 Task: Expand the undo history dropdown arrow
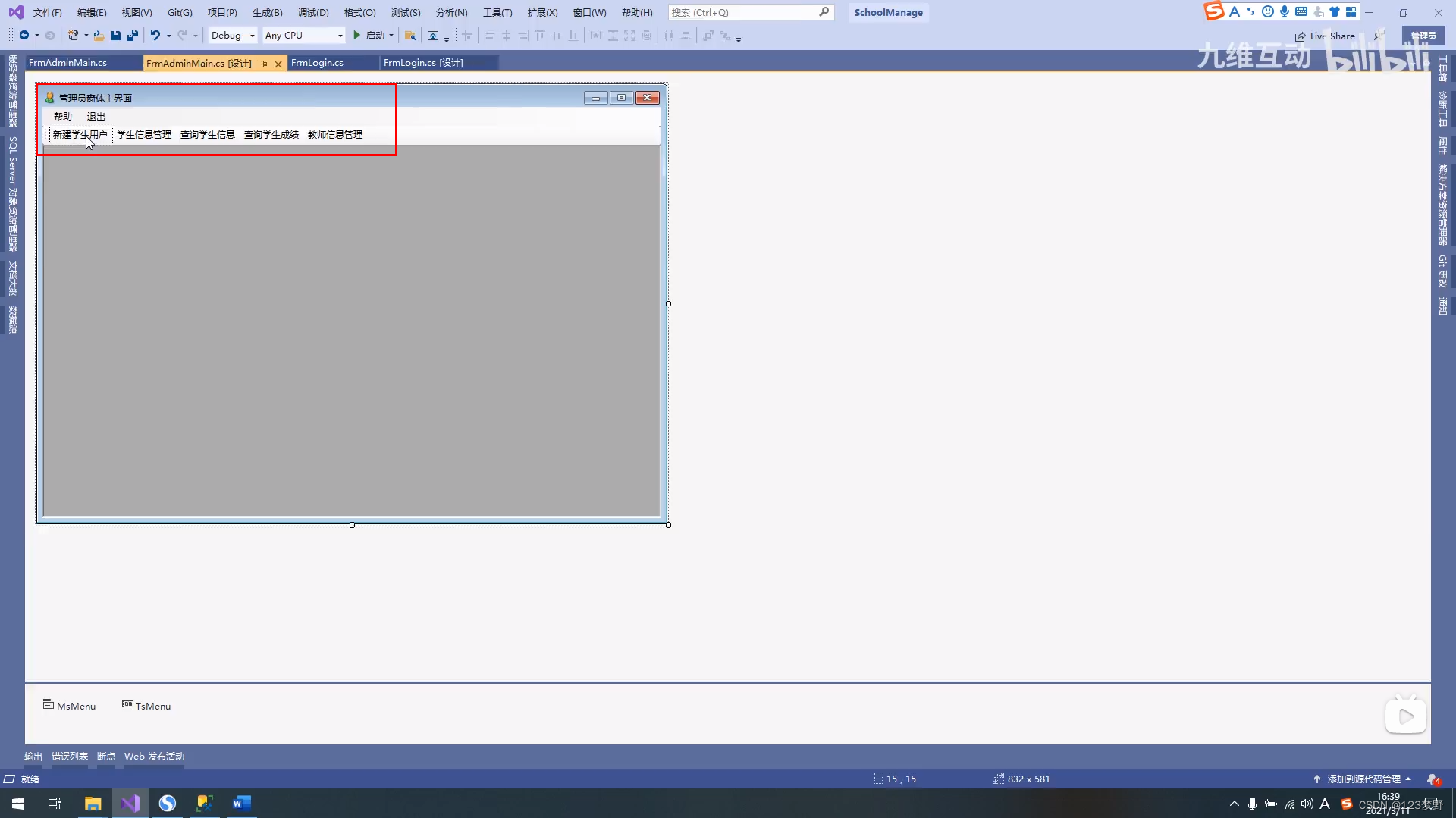click(168, 36)
